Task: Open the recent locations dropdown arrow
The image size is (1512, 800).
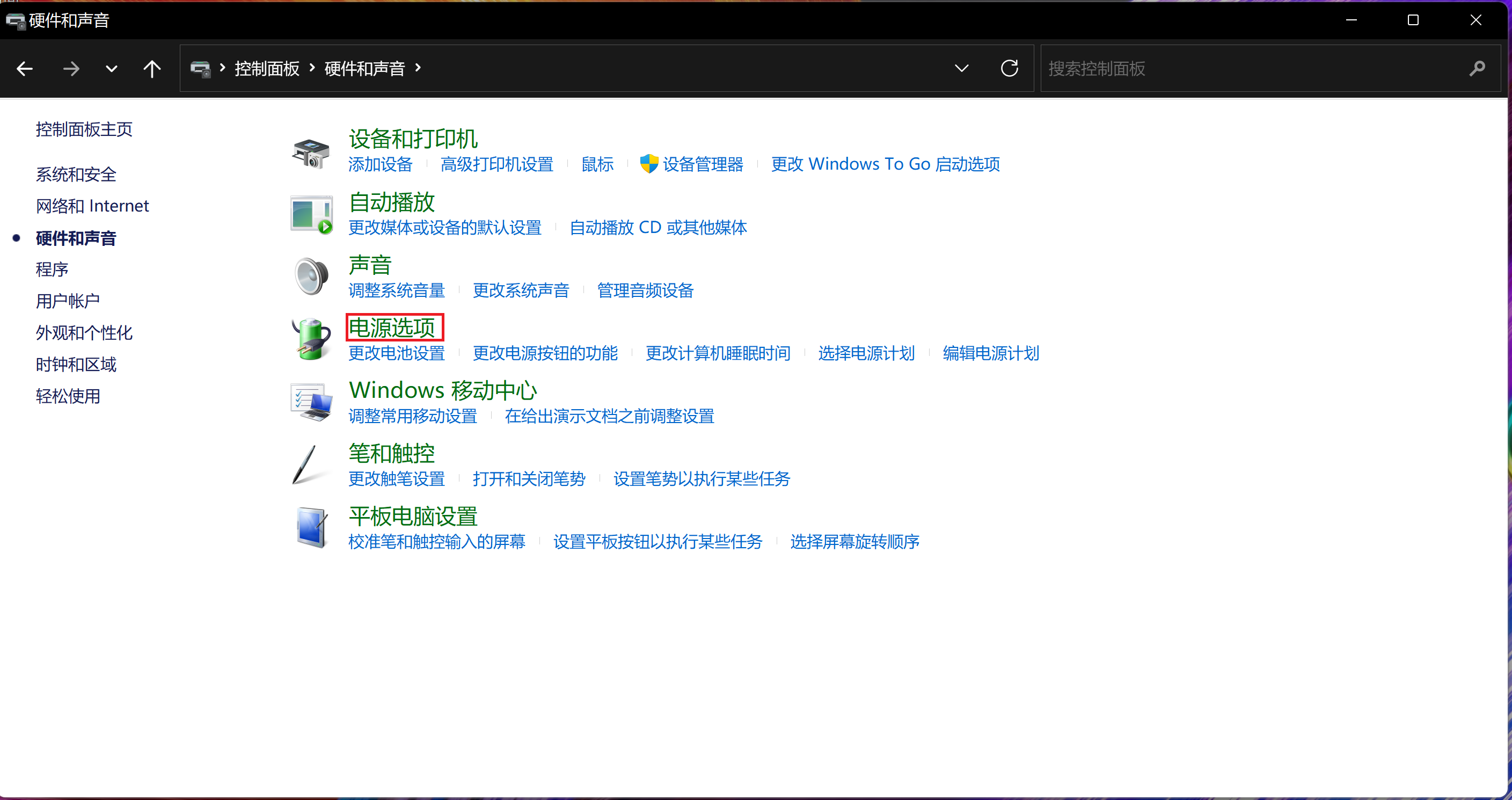Action: pos(111,69)
